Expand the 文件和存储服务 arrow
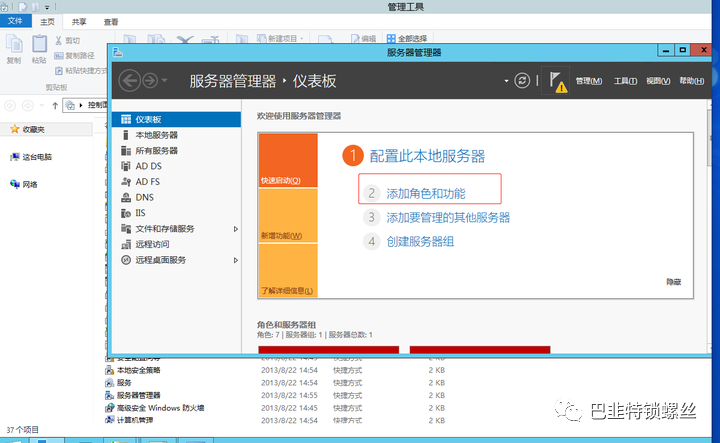 click(236, 229)
